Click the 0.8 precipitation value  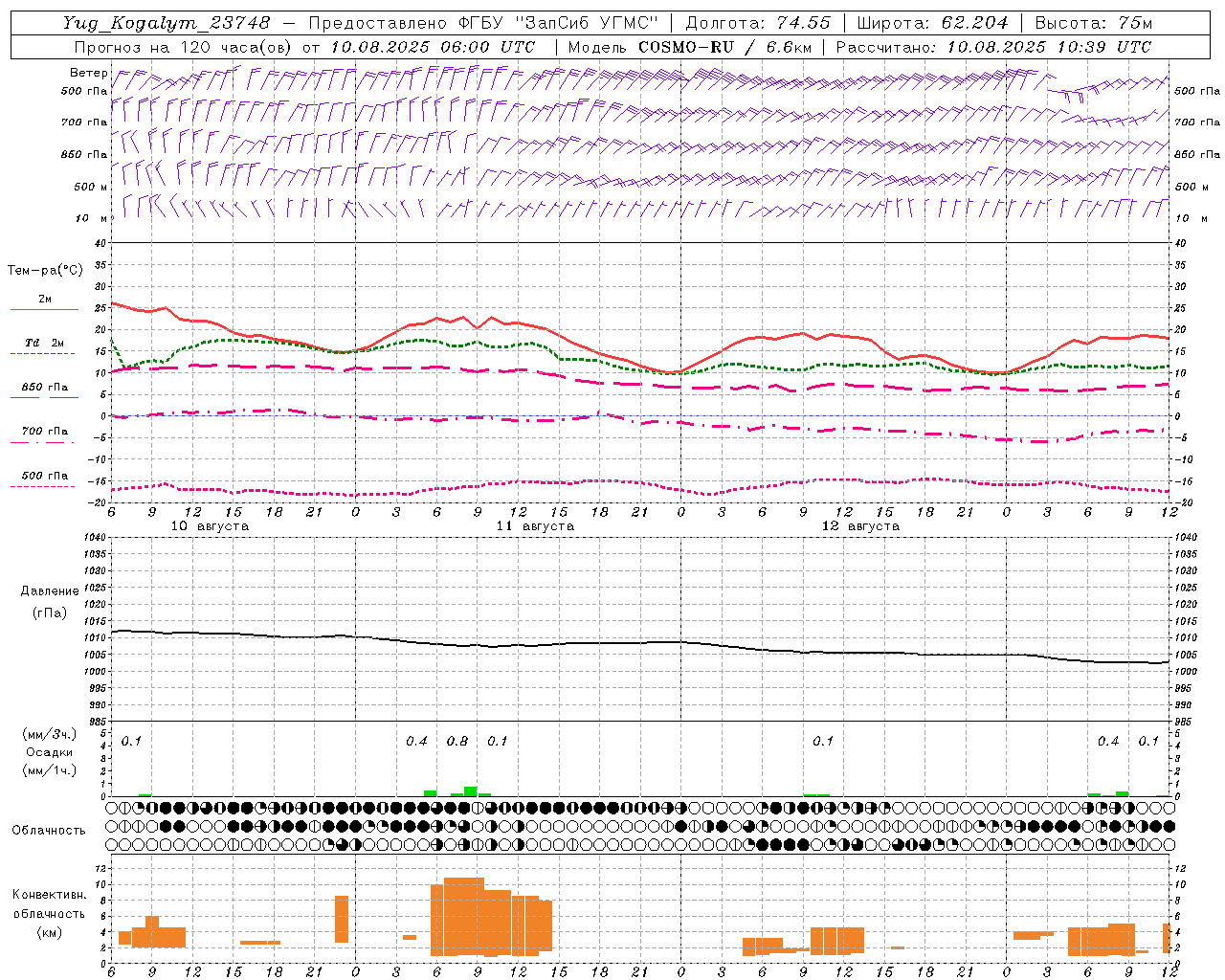pyautogui.click(x=457, y=742)
